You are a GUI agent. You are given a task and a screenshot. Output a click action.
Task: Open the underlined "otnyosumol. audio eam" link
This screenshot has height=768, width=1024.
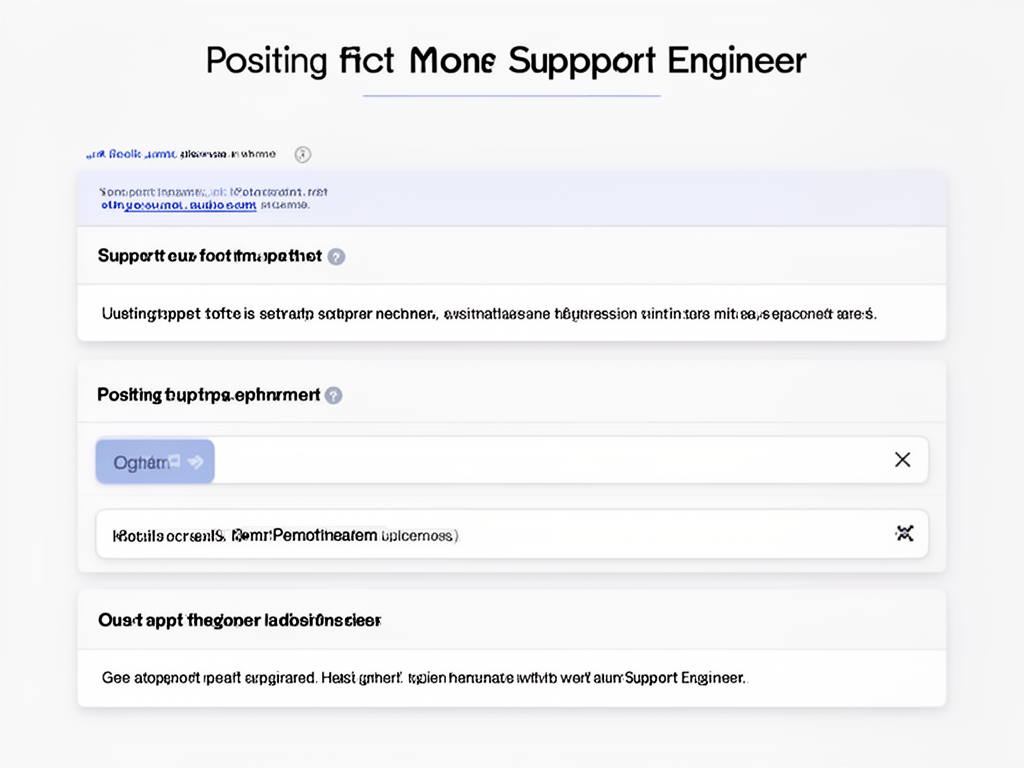pyautogui.click(x=178, y=205)
